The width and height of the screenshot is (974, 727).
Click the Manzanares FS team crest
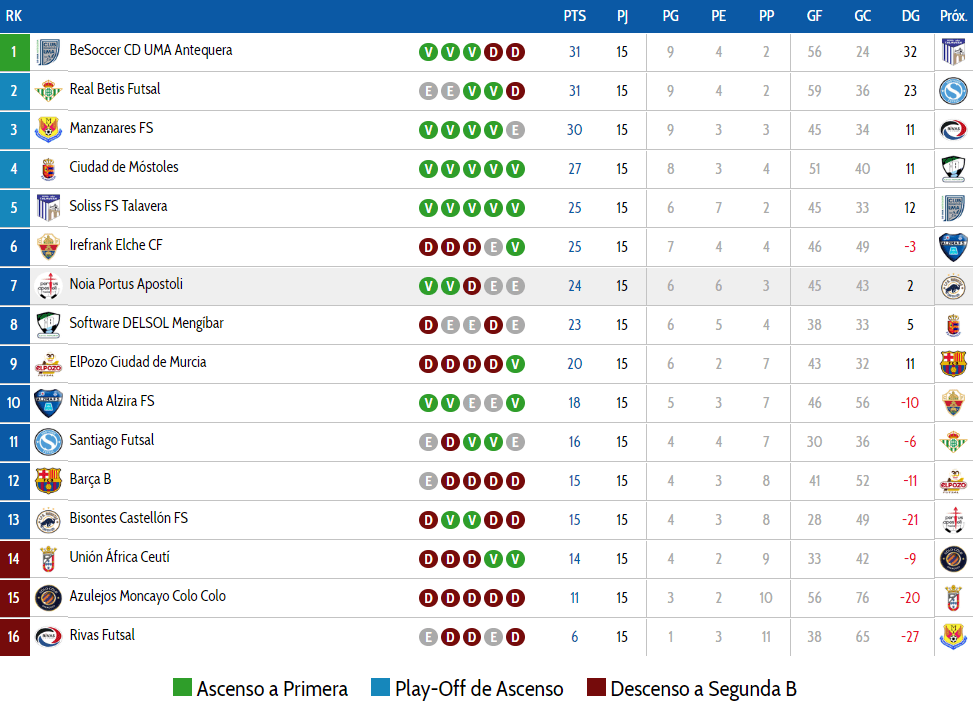point(48,129)
